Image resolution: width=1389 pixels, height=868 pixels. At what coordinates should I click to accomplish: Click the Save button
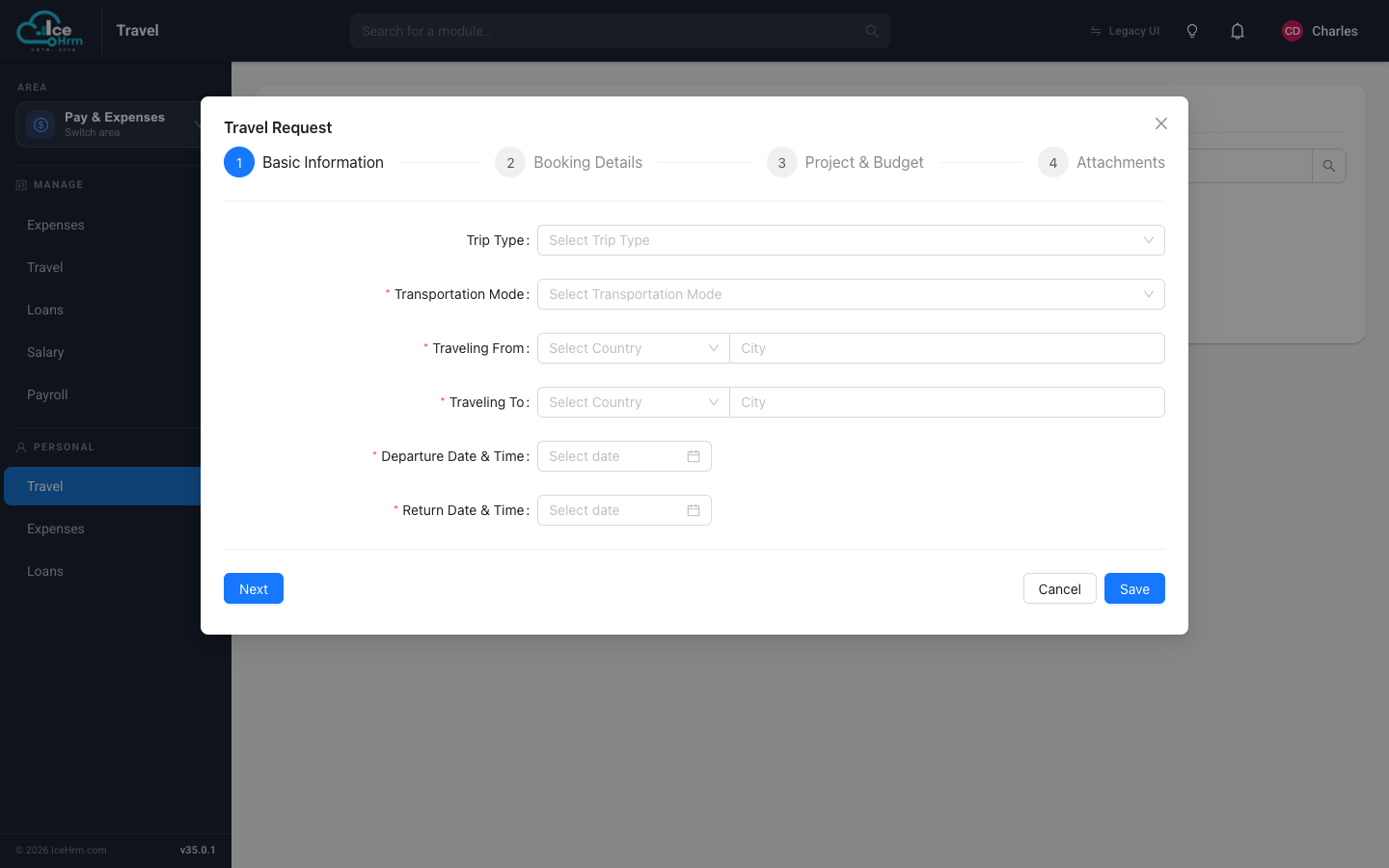coord(1134,588)
